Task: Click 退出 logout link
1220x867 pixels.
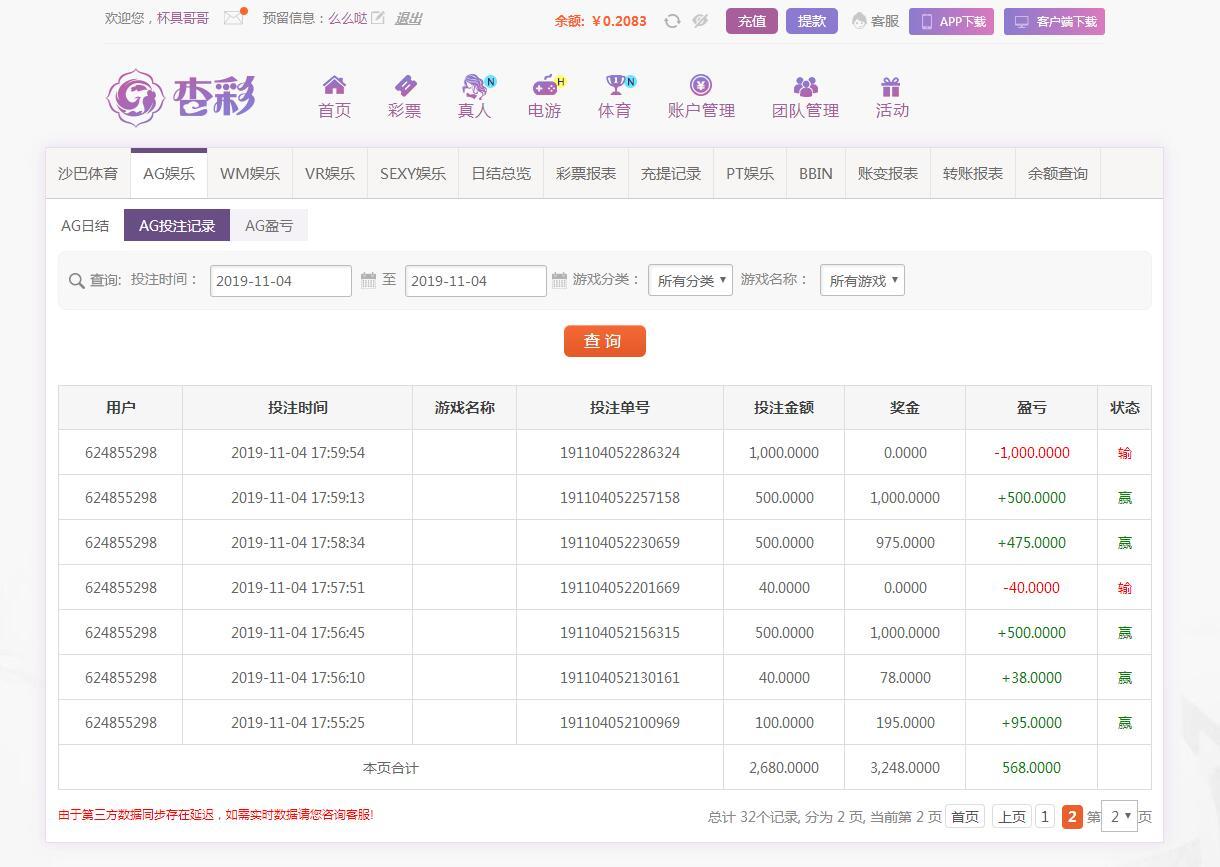Action: coord(408,18)
